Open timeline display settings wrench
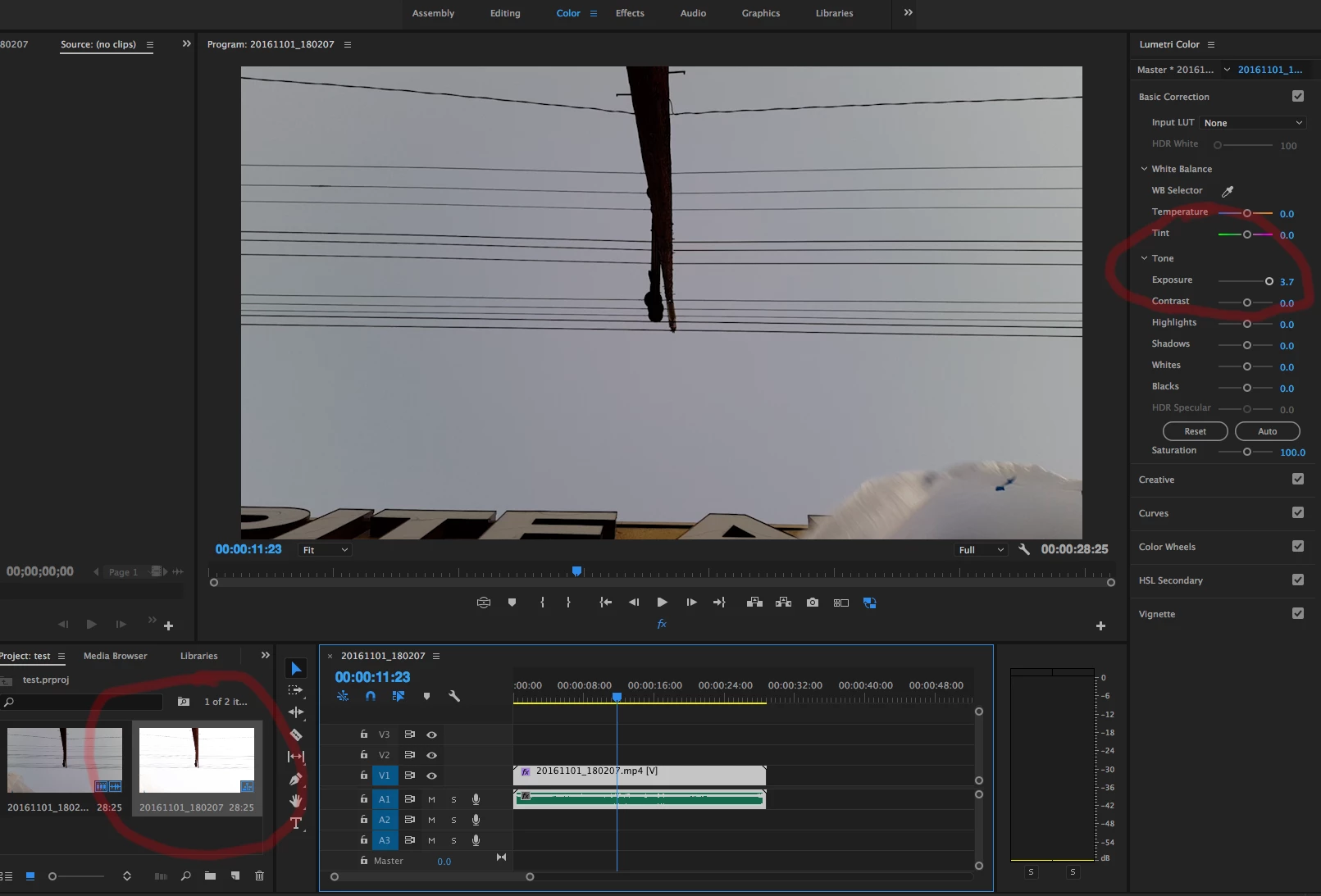 pos(454,696)
